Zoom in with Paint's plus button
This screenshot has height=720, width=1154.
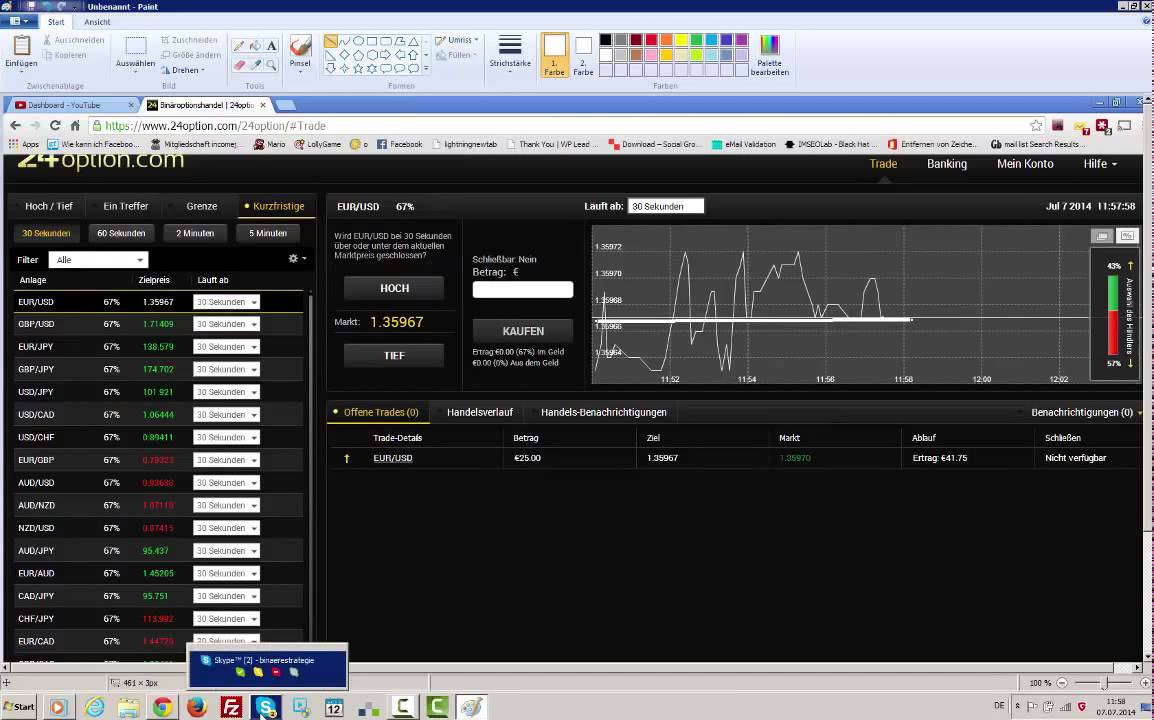pos(1144,683)
